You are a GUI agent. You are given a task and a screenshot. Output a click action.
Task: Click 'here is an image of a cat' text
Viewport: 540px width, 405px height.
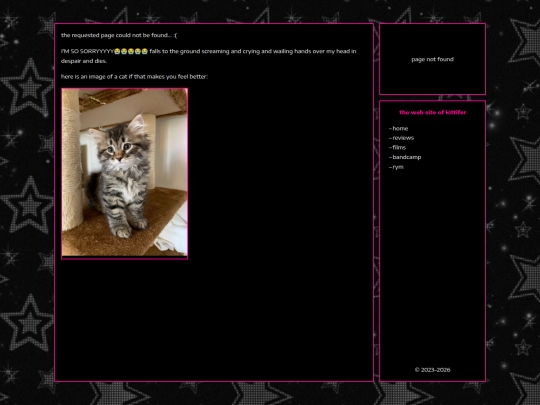tap(134, 76)
